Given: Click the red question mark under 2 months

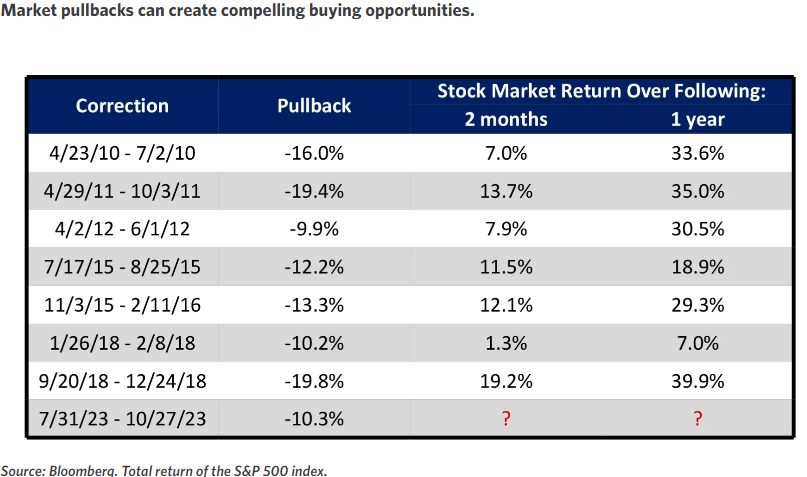Looking at the screenshot, I should point(506,419).
